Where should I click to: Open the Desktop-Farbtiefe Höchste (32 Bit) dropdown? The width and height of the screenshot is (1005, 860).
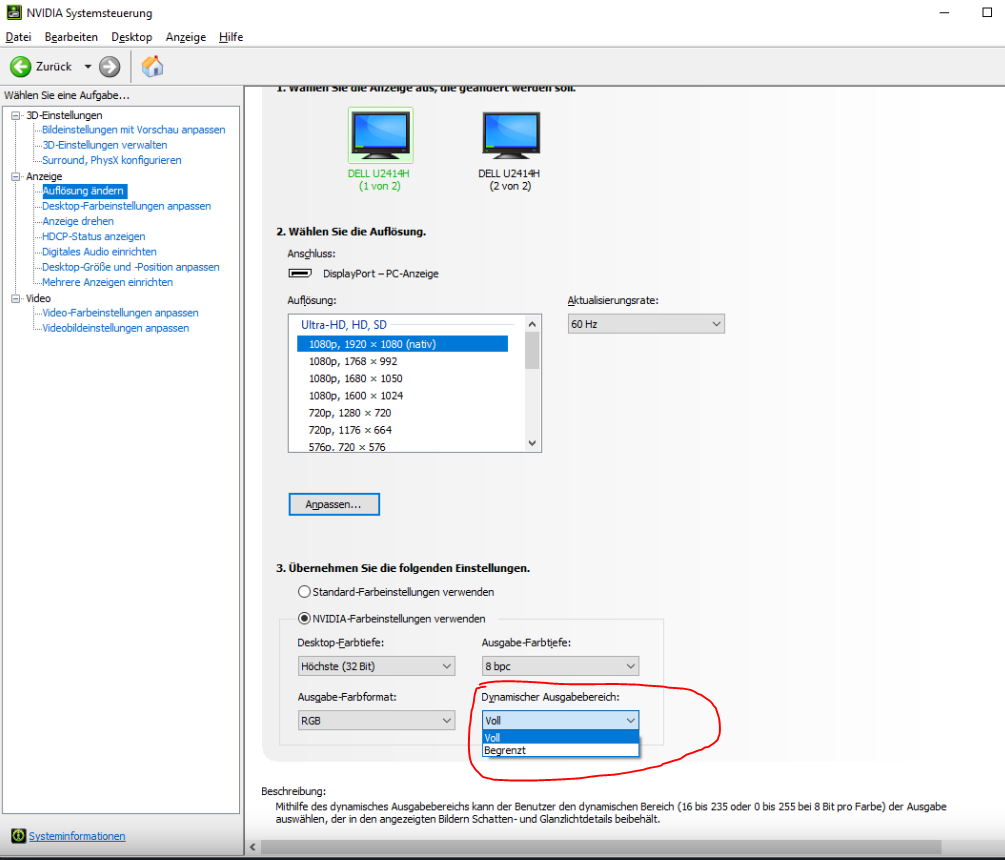(x=376, y=666)
